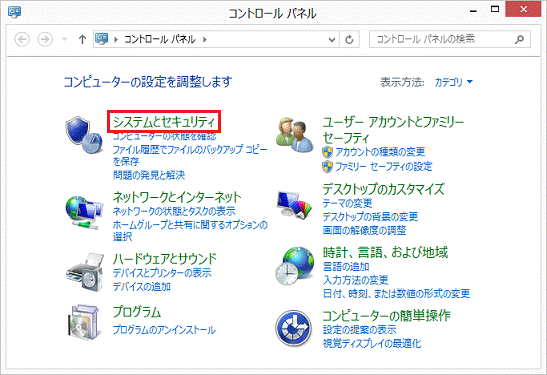The width and height of the screenshot is (547, 375).
Task: Click the Ease of Access icon
Action: (293, 328)
